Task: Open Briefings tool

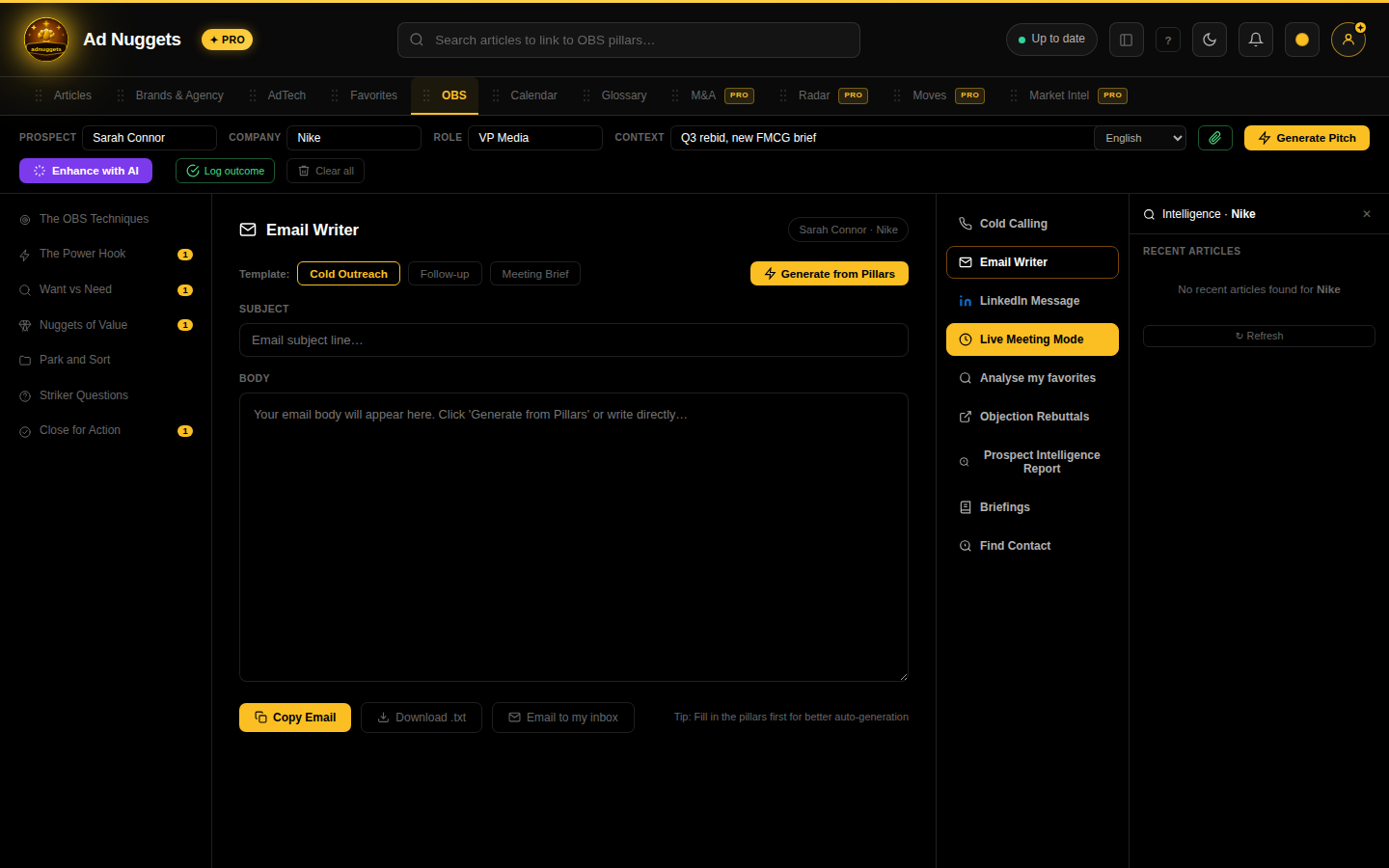Action: click(1032, 507)
